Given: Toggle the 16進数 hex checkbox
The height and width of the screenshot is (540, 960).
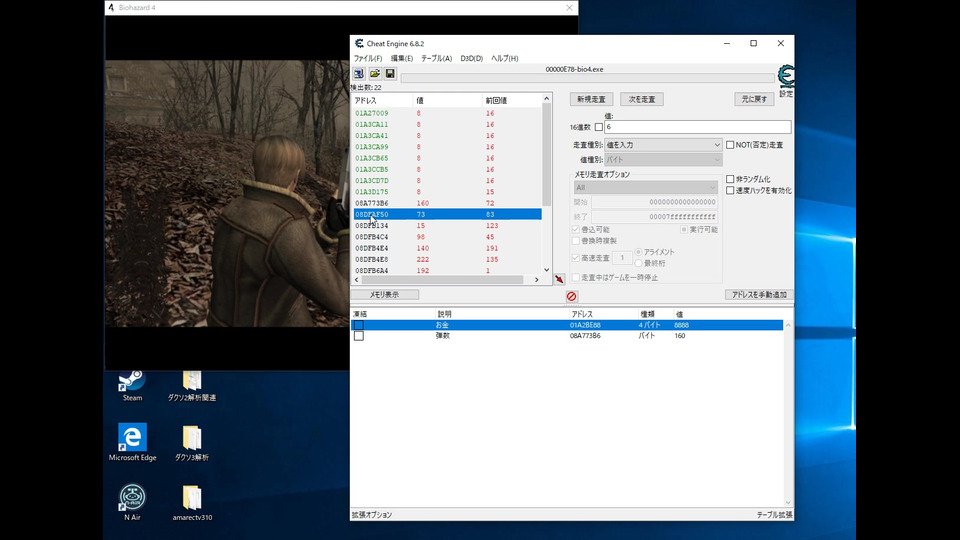Looking at the screenshot, I should [x=599, y=127].
